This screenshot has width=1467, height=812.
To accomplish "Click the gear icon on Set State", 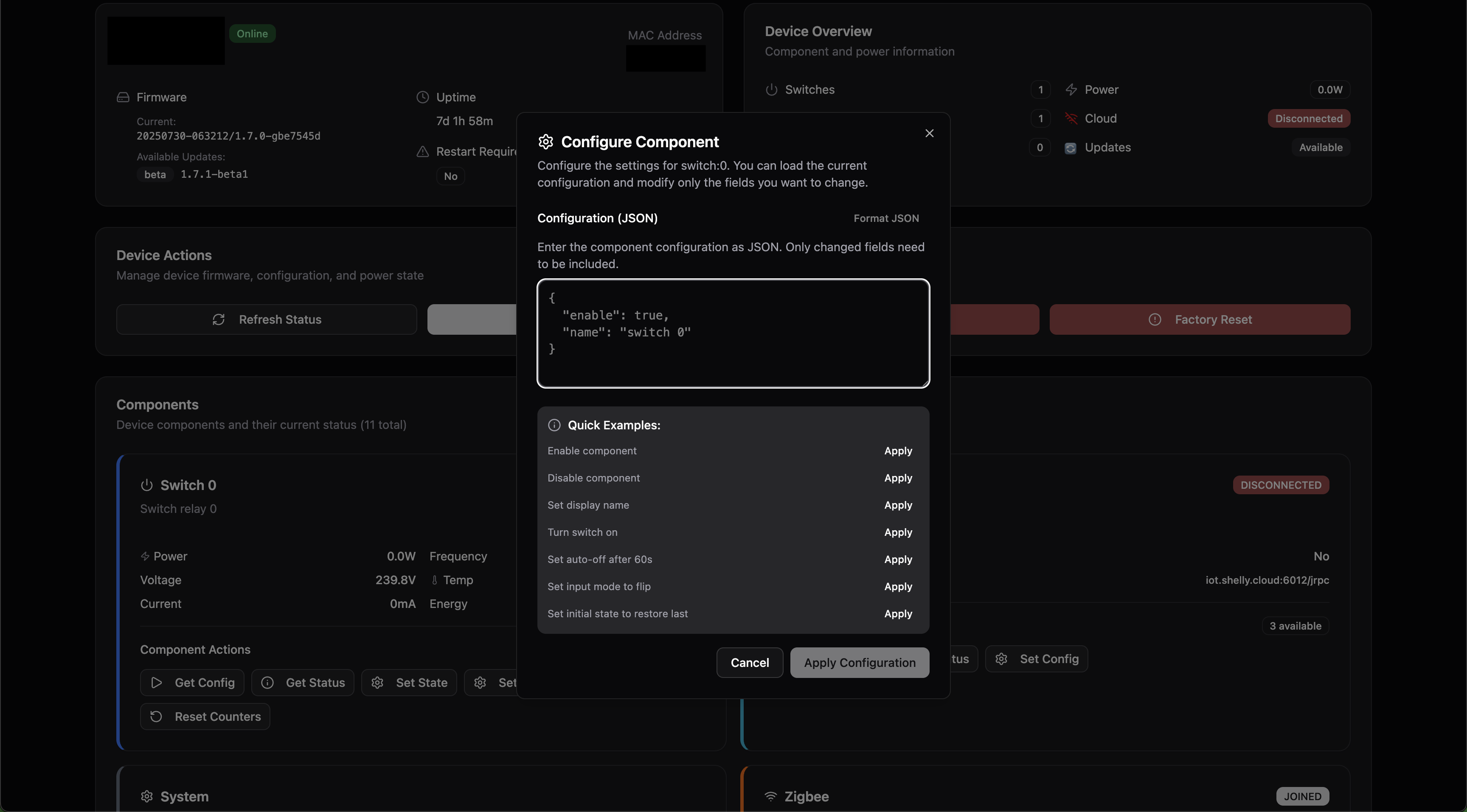I will tap(377, 683).
